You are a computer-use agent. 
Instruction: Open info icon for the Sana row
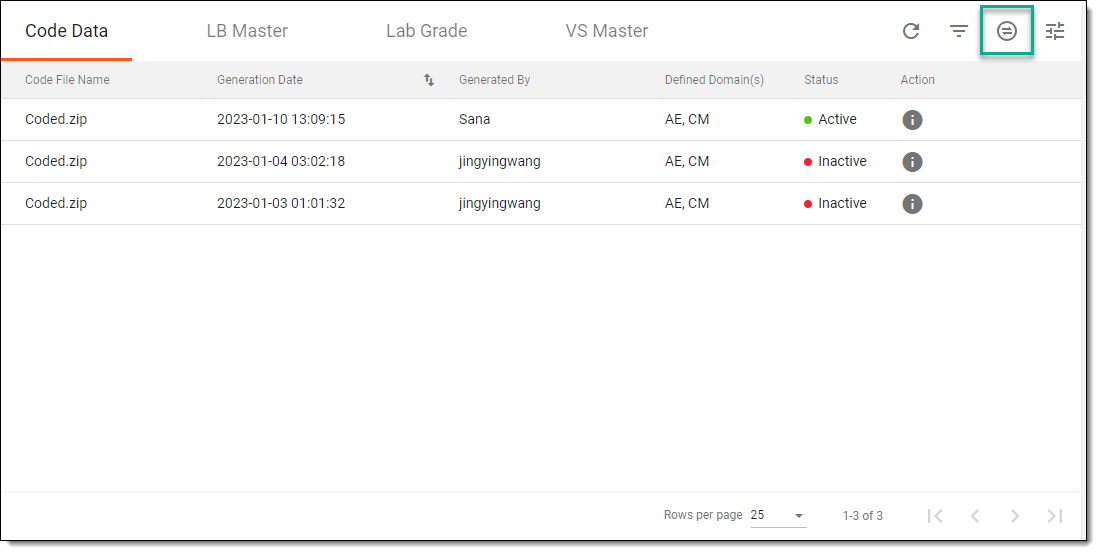coord(912,120)
